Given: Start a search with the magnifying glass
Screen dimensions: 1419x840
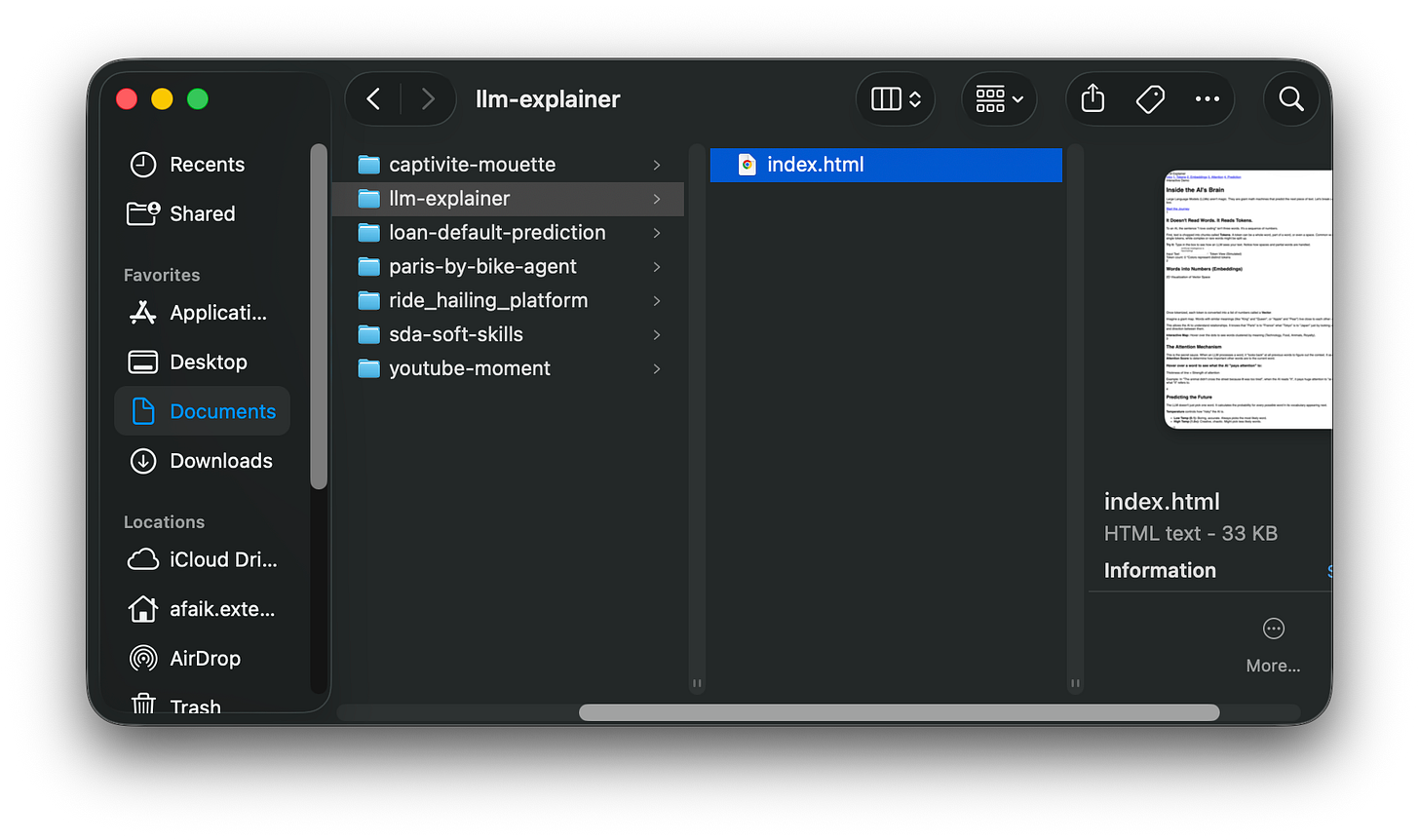Looking at the screenshot, I should pos(1290,98).
